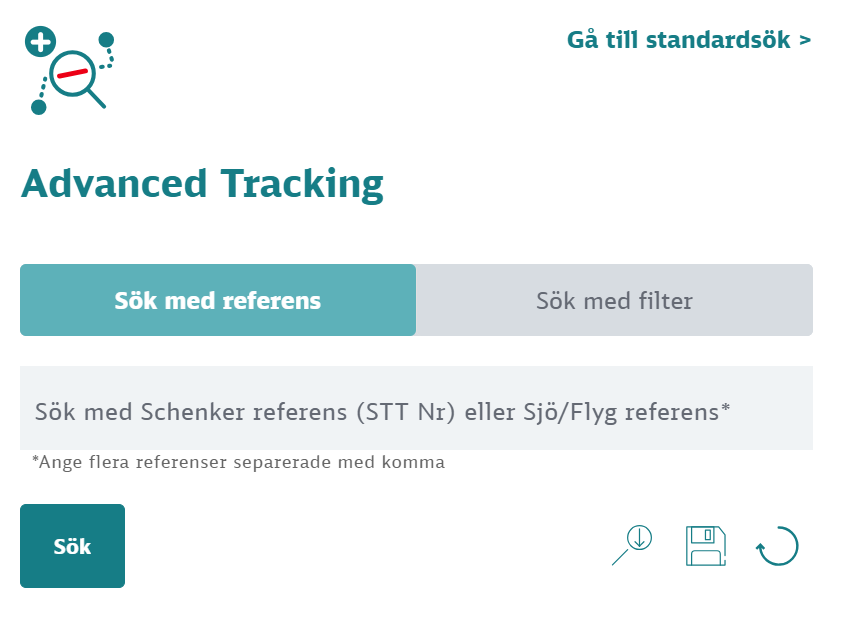Screen dimensions: 850x630
Task: Switch to the Sök med referens tab
Action: (218, 300)
